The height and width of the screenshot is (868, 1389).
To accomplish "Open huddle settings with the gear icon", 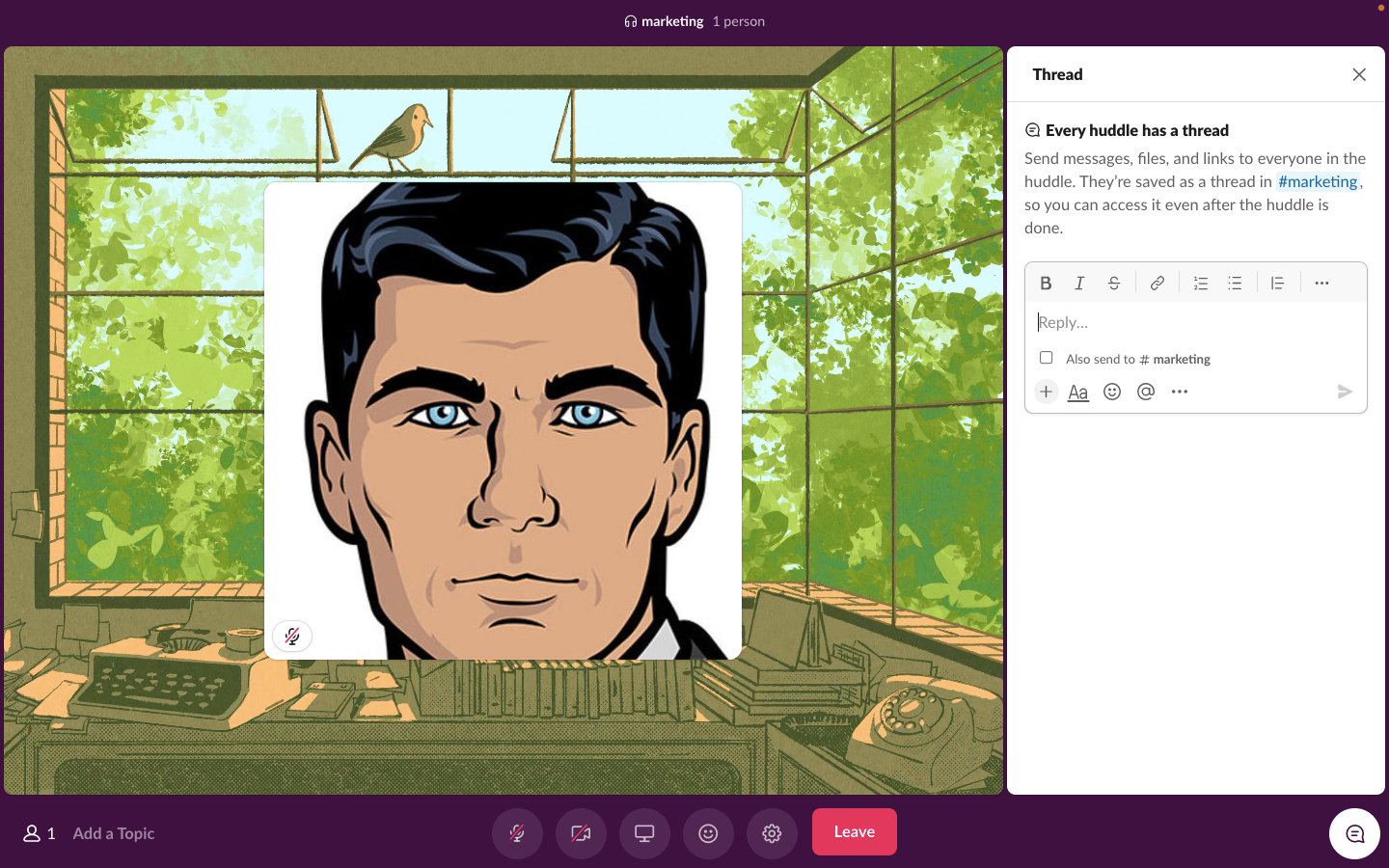I will (772, 832).
